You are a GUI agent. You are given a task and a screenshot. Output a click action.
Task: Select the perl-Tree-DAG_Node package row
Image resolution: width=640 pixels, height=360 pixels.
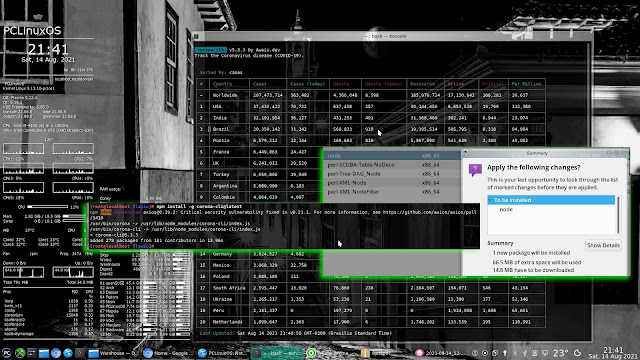click(393, 174)
